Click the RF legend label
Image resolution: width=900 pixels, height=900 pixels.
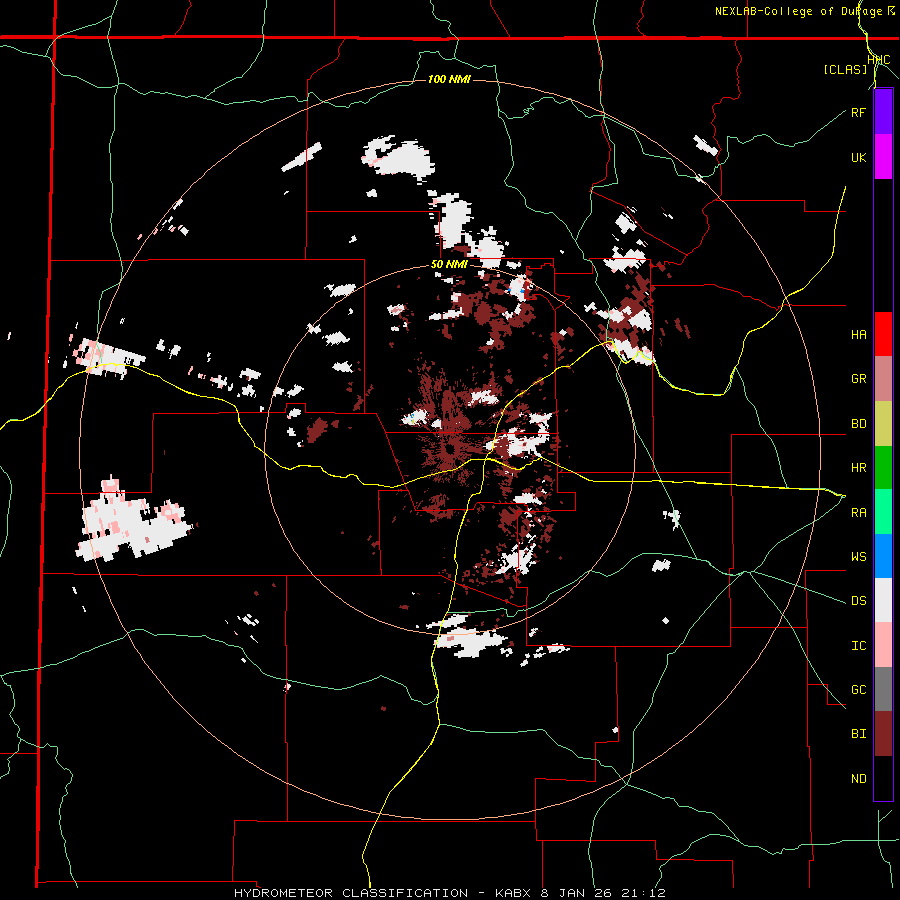(858, 112)
